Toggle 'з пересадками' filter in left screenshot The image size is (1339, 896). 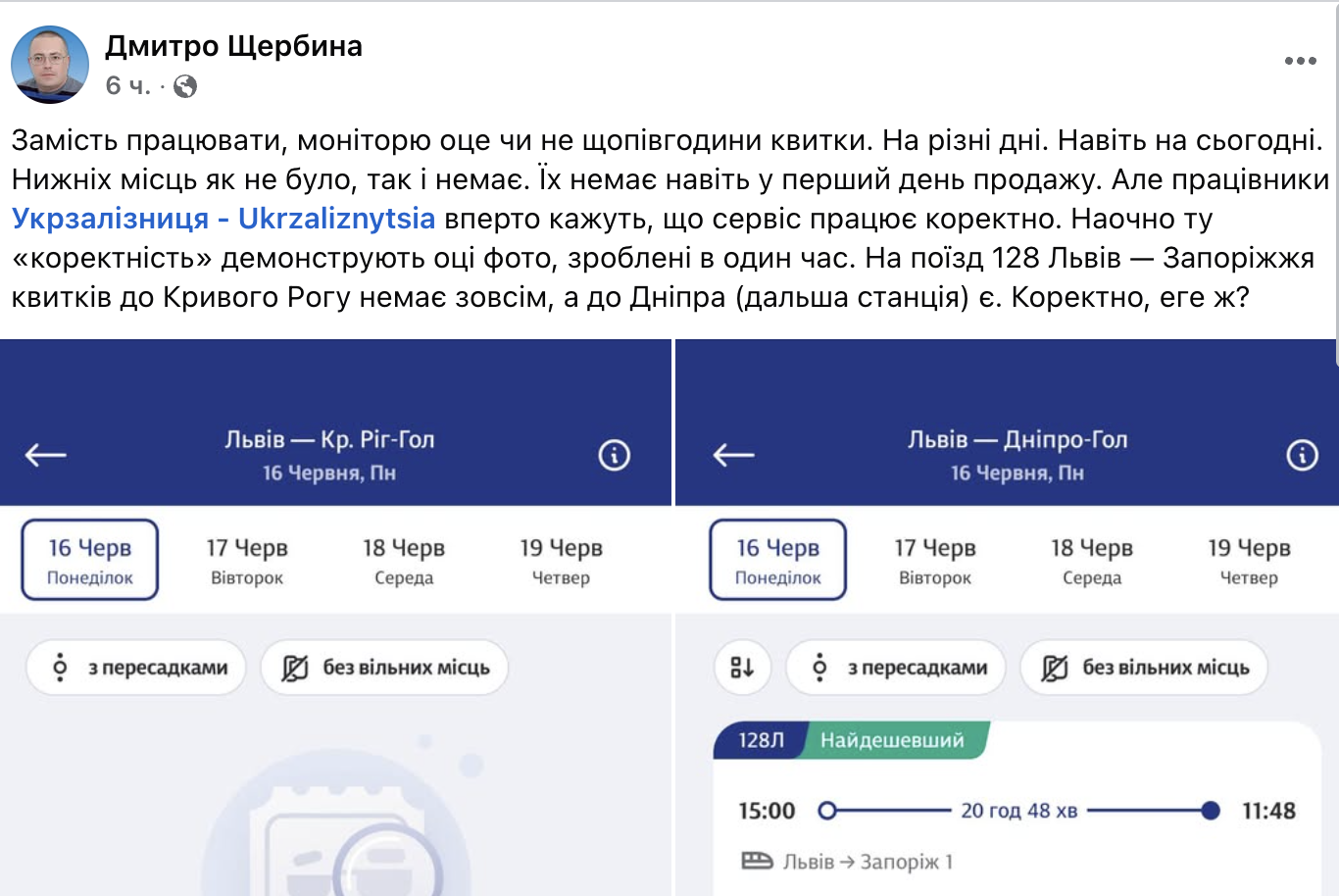click(x=136, y=668)
